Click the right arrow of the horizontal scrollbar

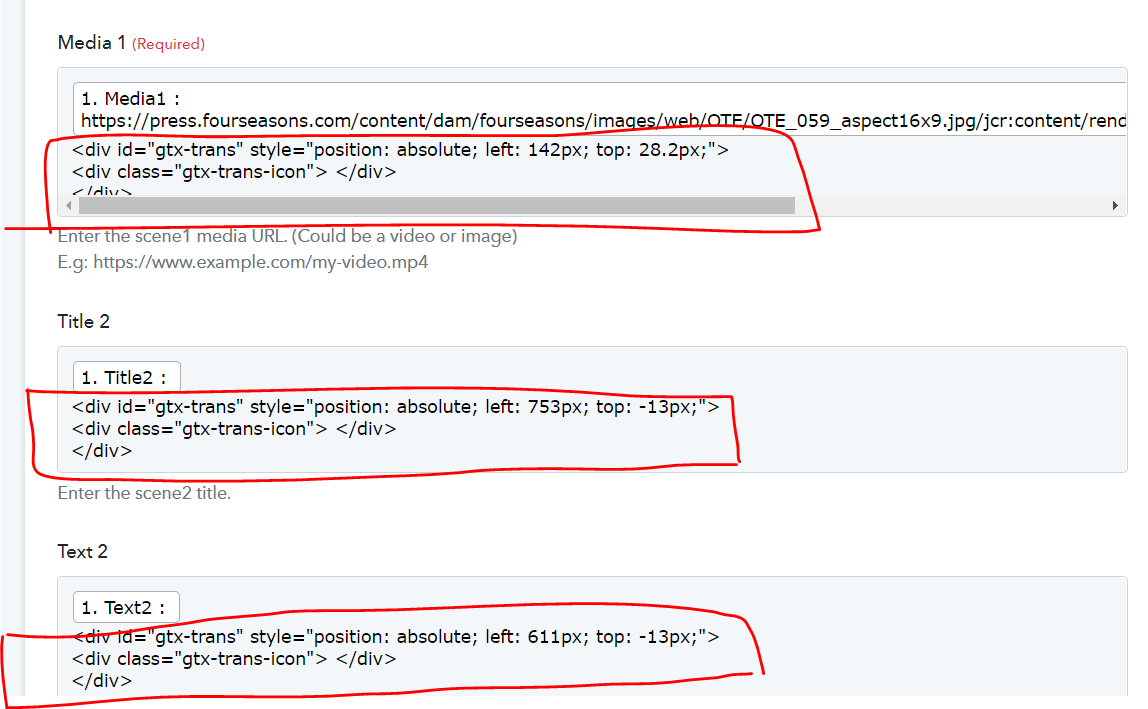(1115, 205)
